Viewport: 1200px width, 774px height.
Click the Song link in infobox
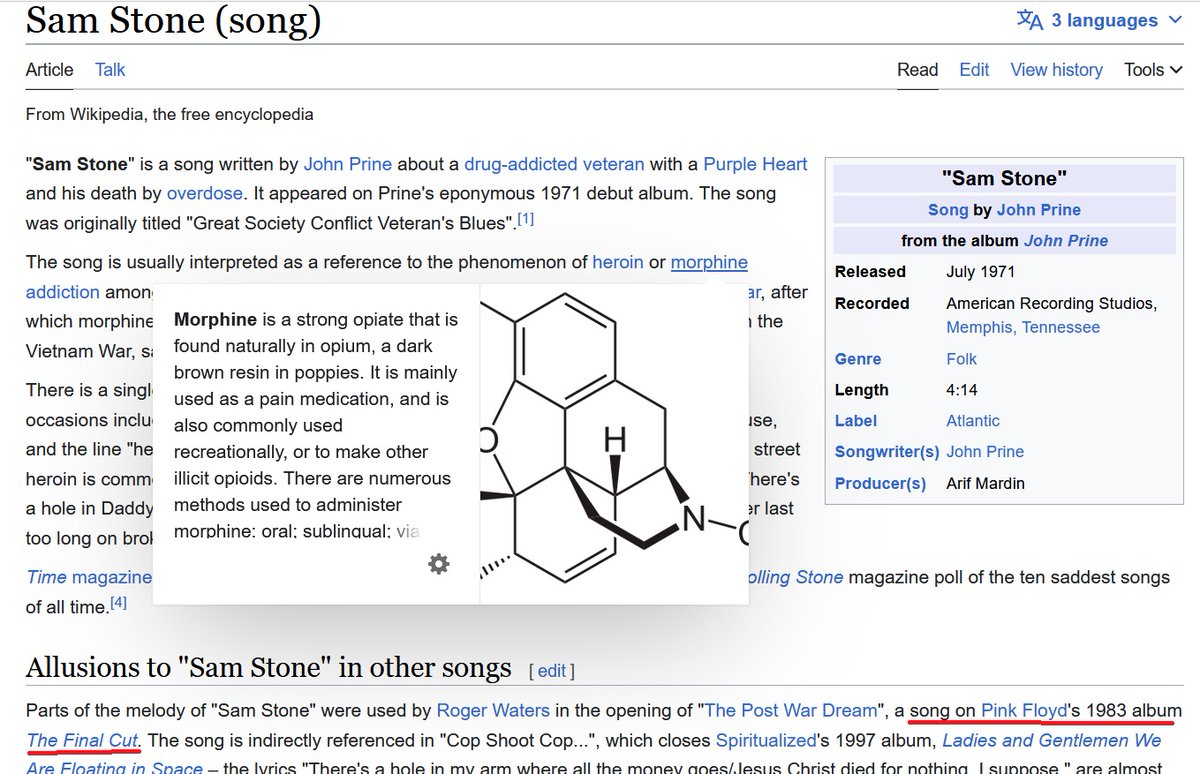coord(948,210)
